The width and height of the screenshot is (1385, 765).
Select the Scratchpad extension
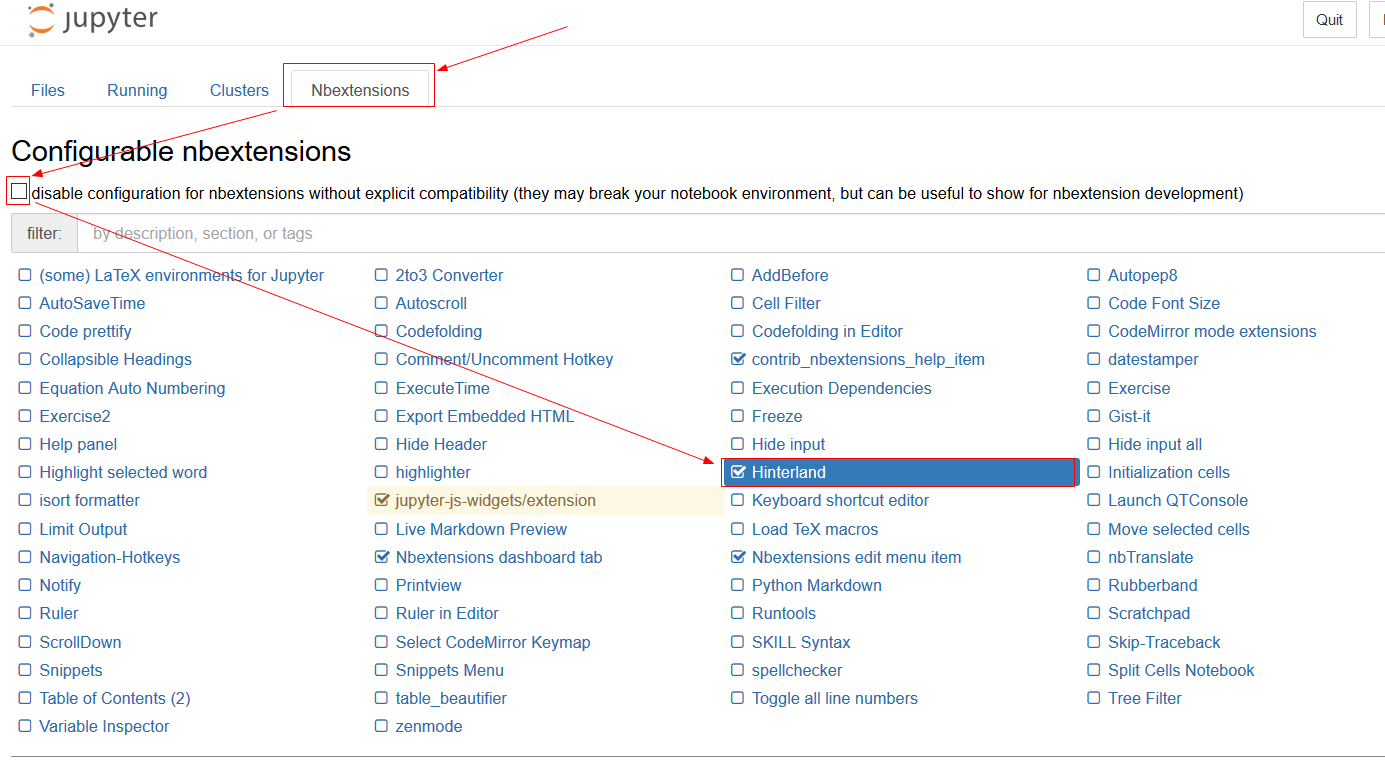coord(1149,613)
